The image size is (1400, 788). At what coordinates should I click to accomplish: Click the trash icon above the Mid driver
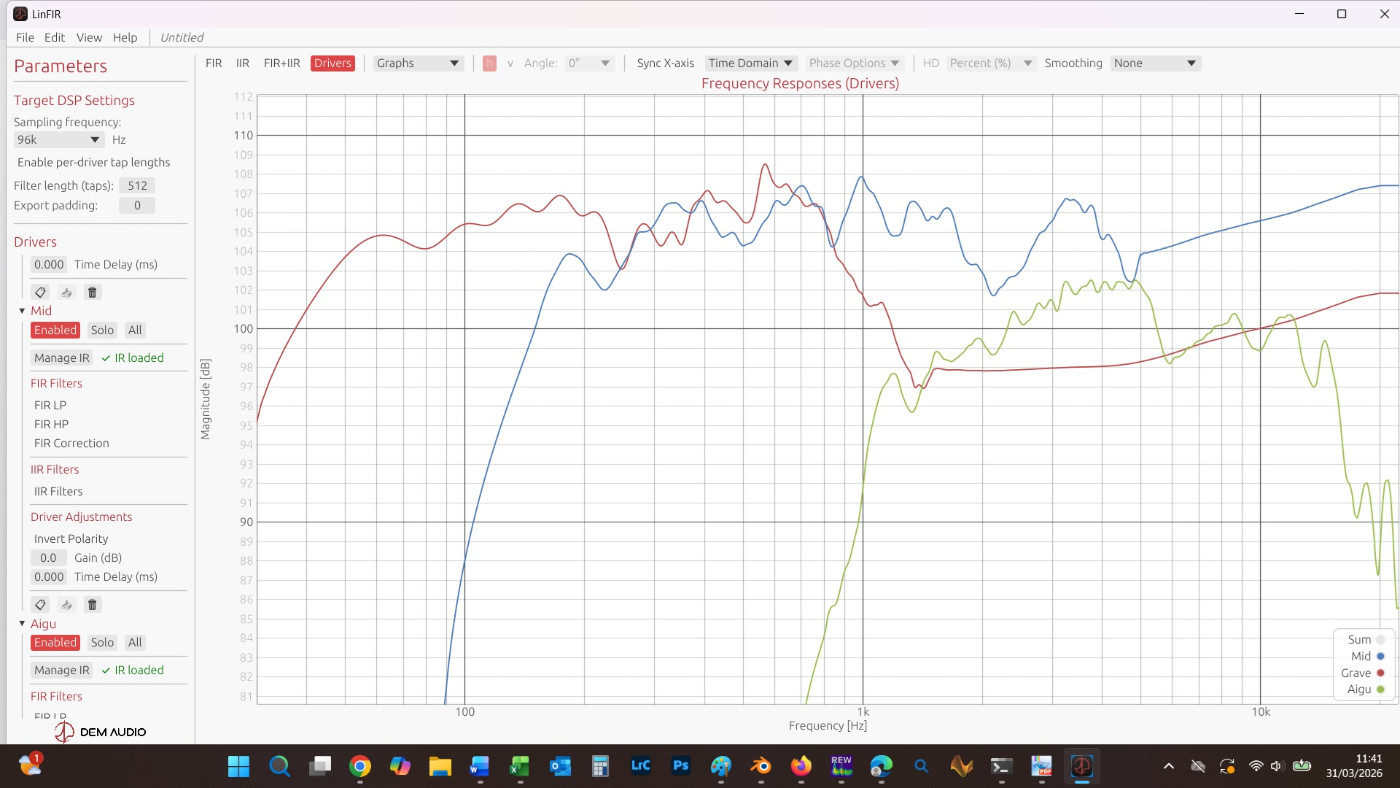(92, 293)
